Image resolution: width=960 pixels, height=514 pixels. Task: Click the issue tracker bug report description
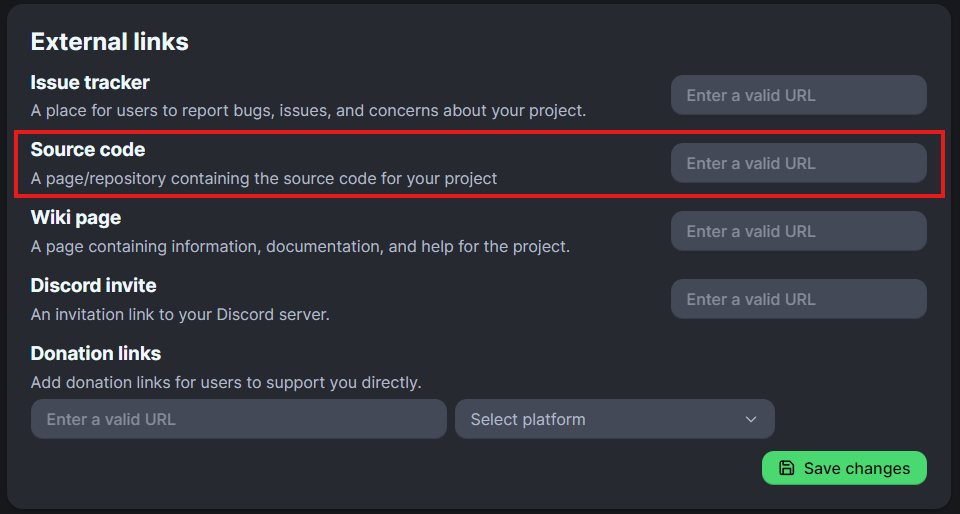[308, 110]
